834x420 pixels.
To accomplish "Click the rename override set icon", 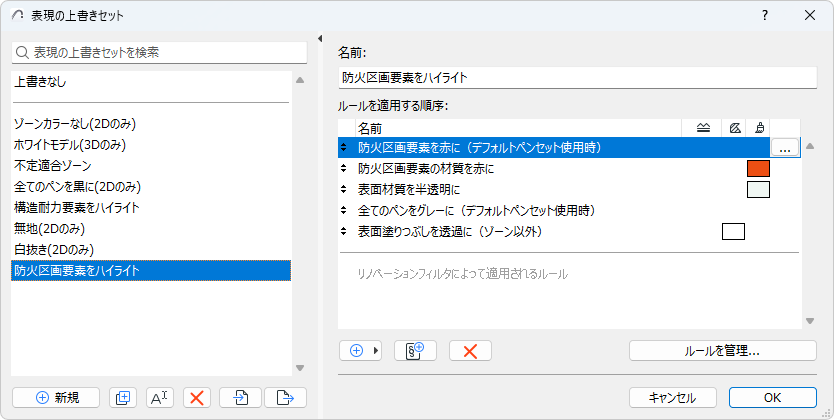I will tap(160, 397).
